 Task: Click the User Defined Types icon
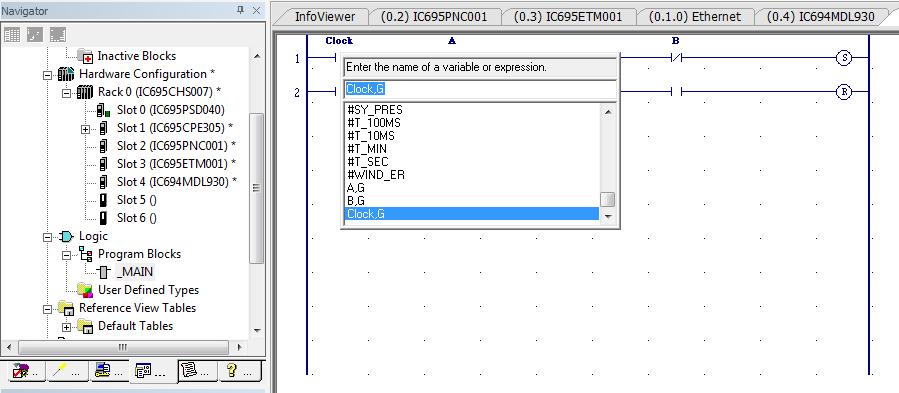pyautogui.click(x=85, y=290)
